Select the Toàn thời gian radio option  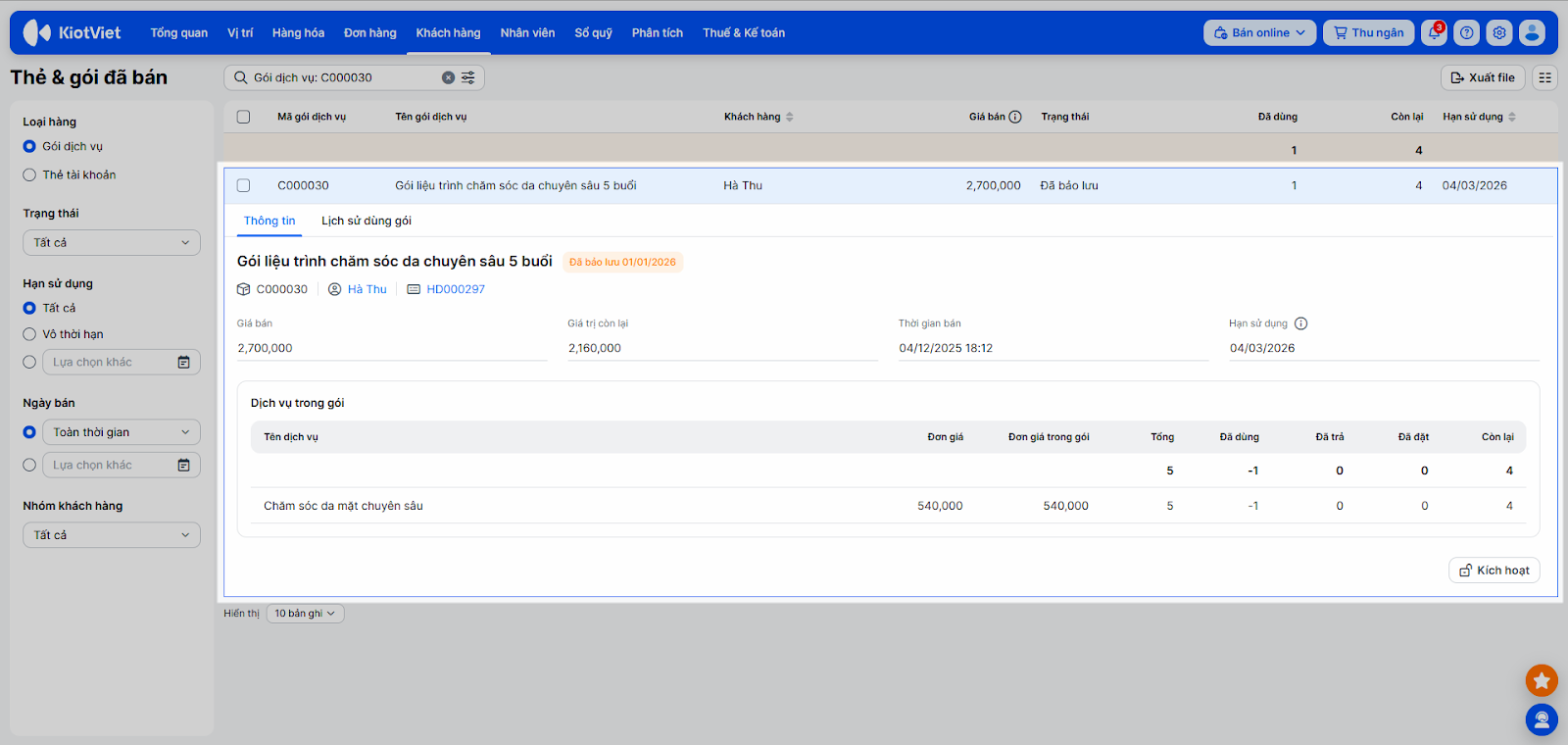tap(29, 432)
